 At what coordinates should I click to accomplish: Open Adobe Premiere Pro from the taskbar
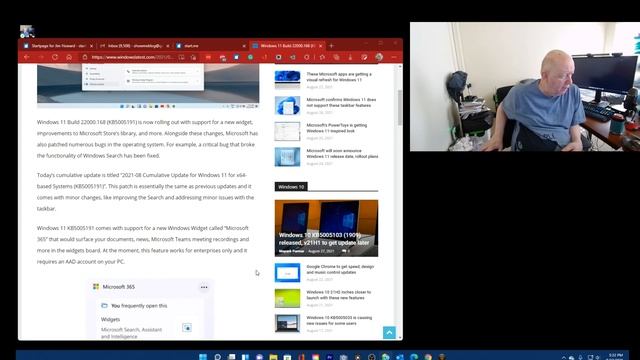coord(329,357)
